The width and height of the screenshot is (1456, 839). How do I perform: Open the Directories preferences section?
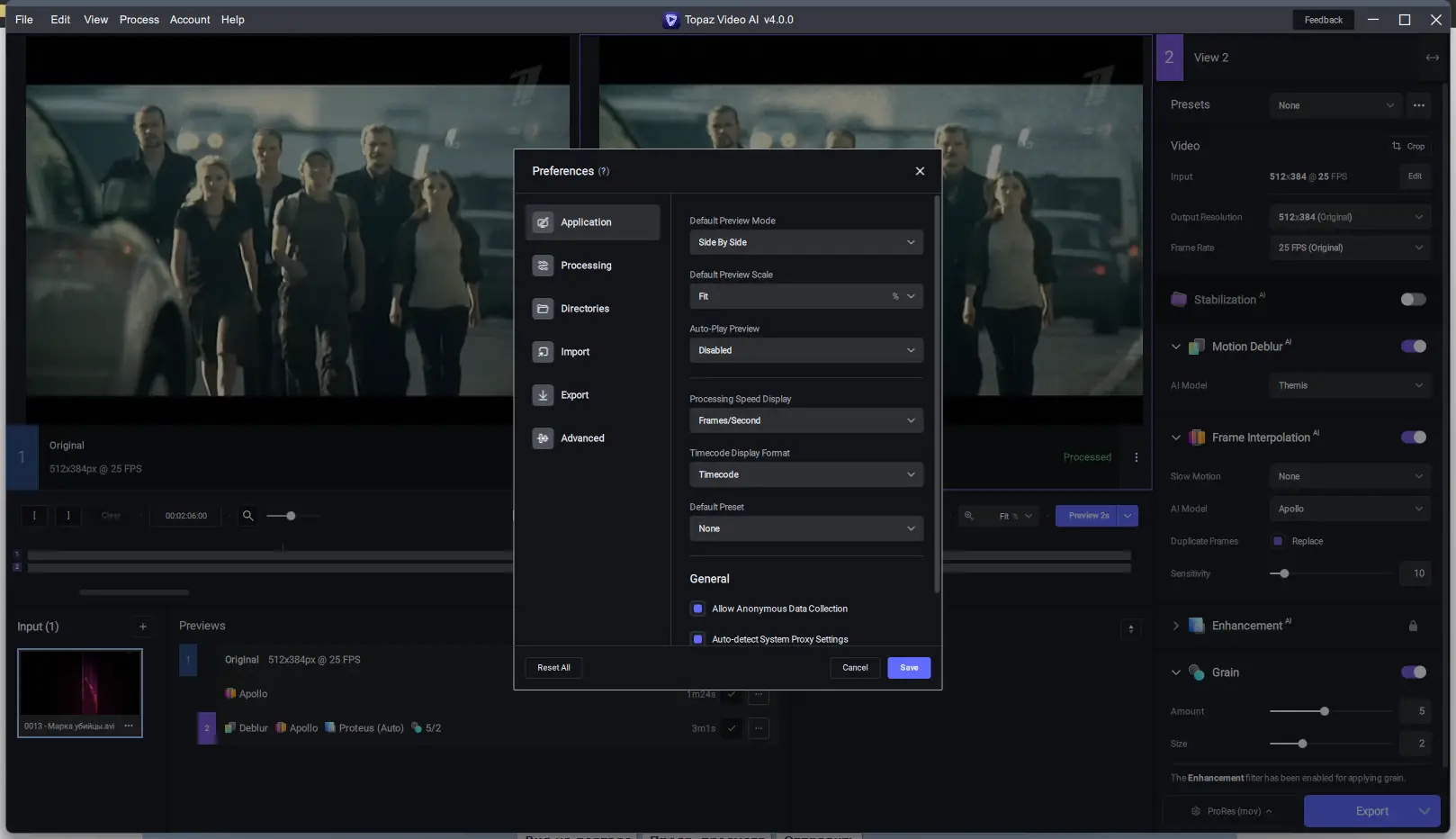(x=592, y=309)
